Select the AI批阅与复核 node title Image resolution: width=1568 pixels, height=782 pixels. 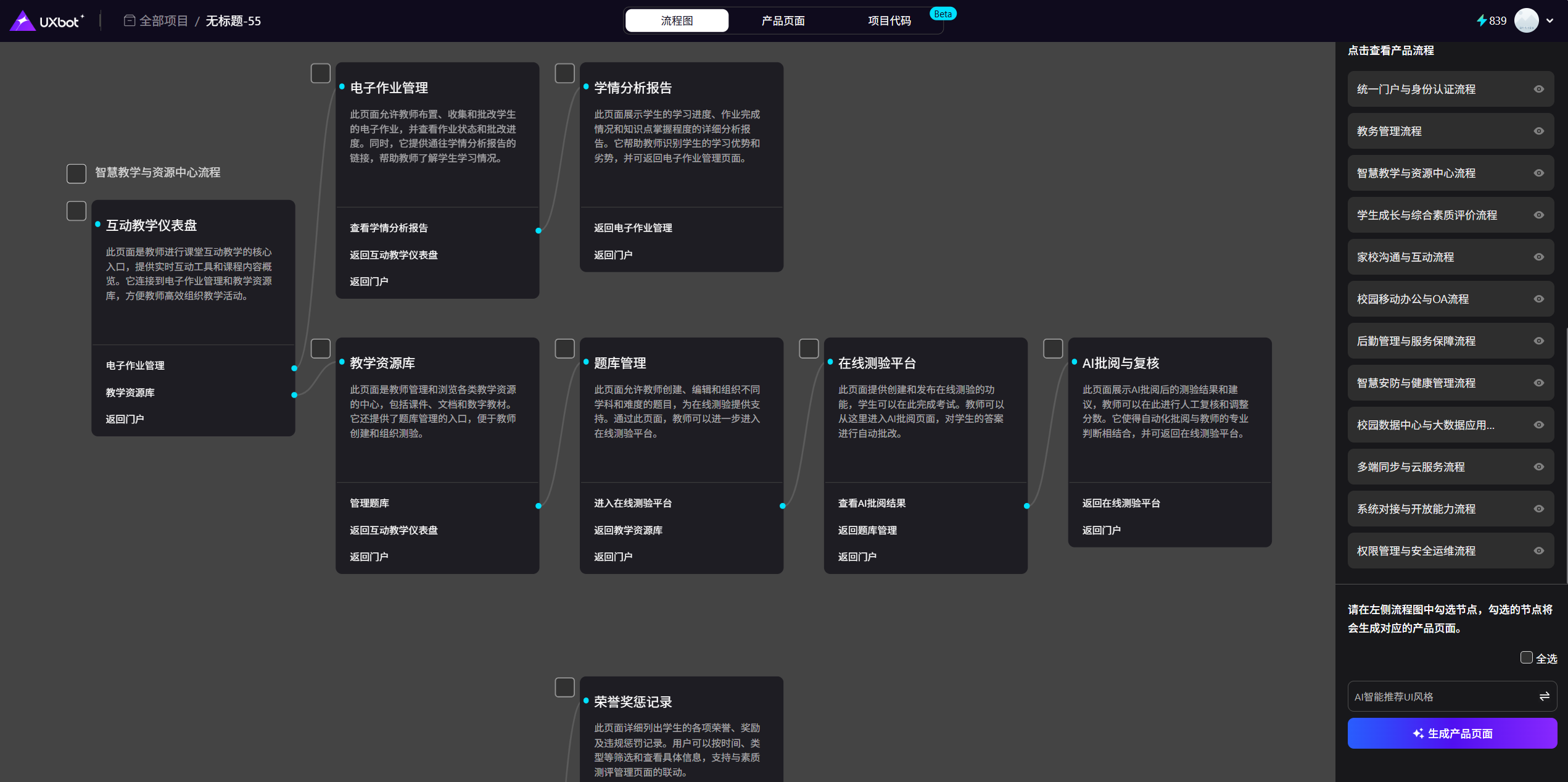coord(1120,363)
